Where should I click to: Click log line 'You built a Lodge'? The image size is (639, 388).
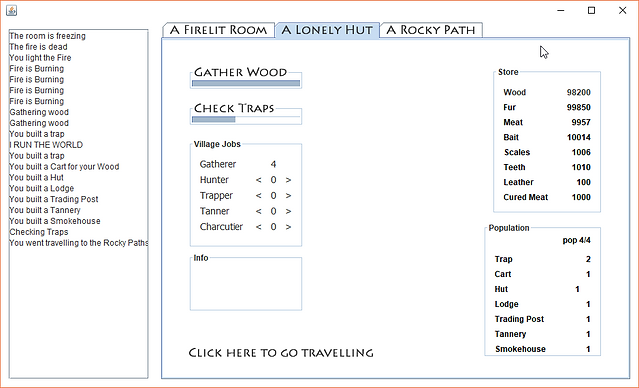click(42, 188)
